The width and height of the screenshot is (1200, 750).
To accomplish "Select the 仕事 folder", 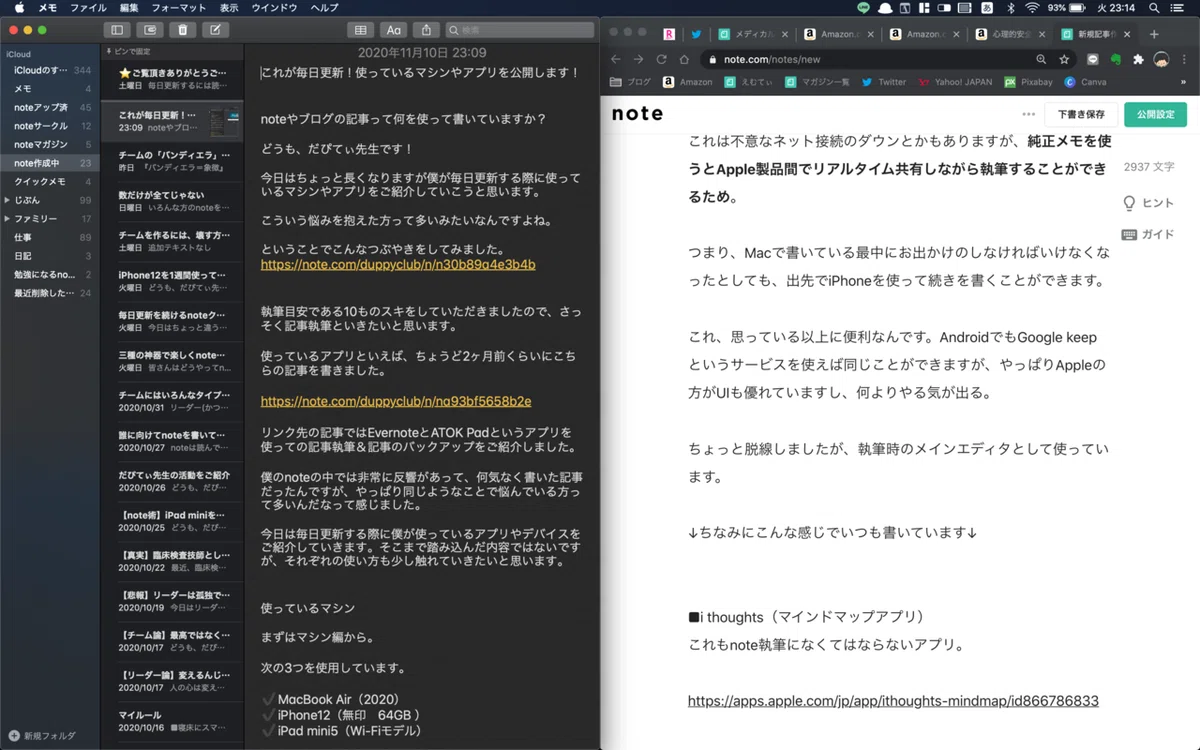I will (50, 237).
